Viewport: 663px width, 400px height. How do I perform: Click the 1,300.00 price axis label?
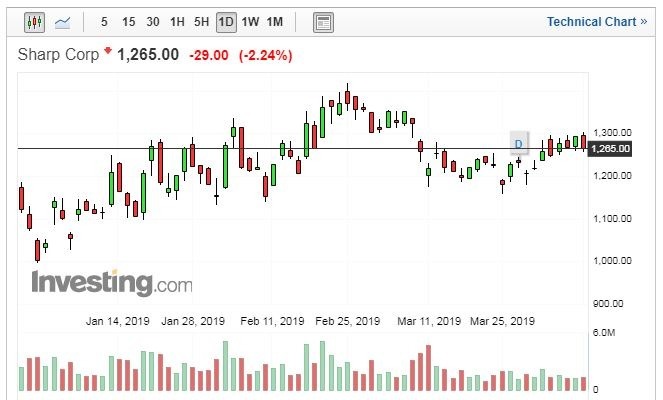(x=612, y=133)
